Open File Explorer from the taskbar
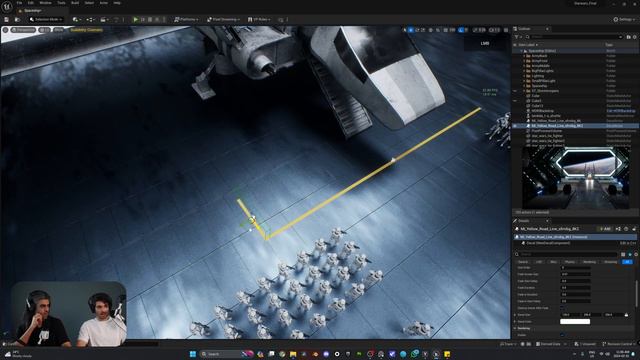 tap(293, 354)
